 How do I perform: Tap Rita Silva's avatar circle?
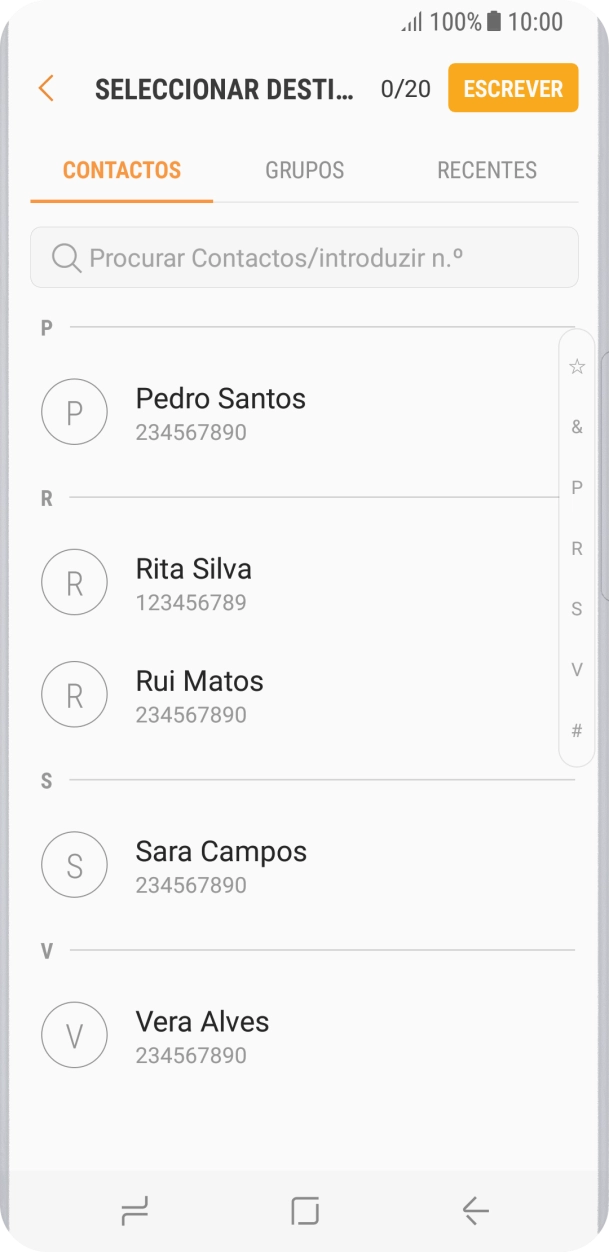point(74,582)
